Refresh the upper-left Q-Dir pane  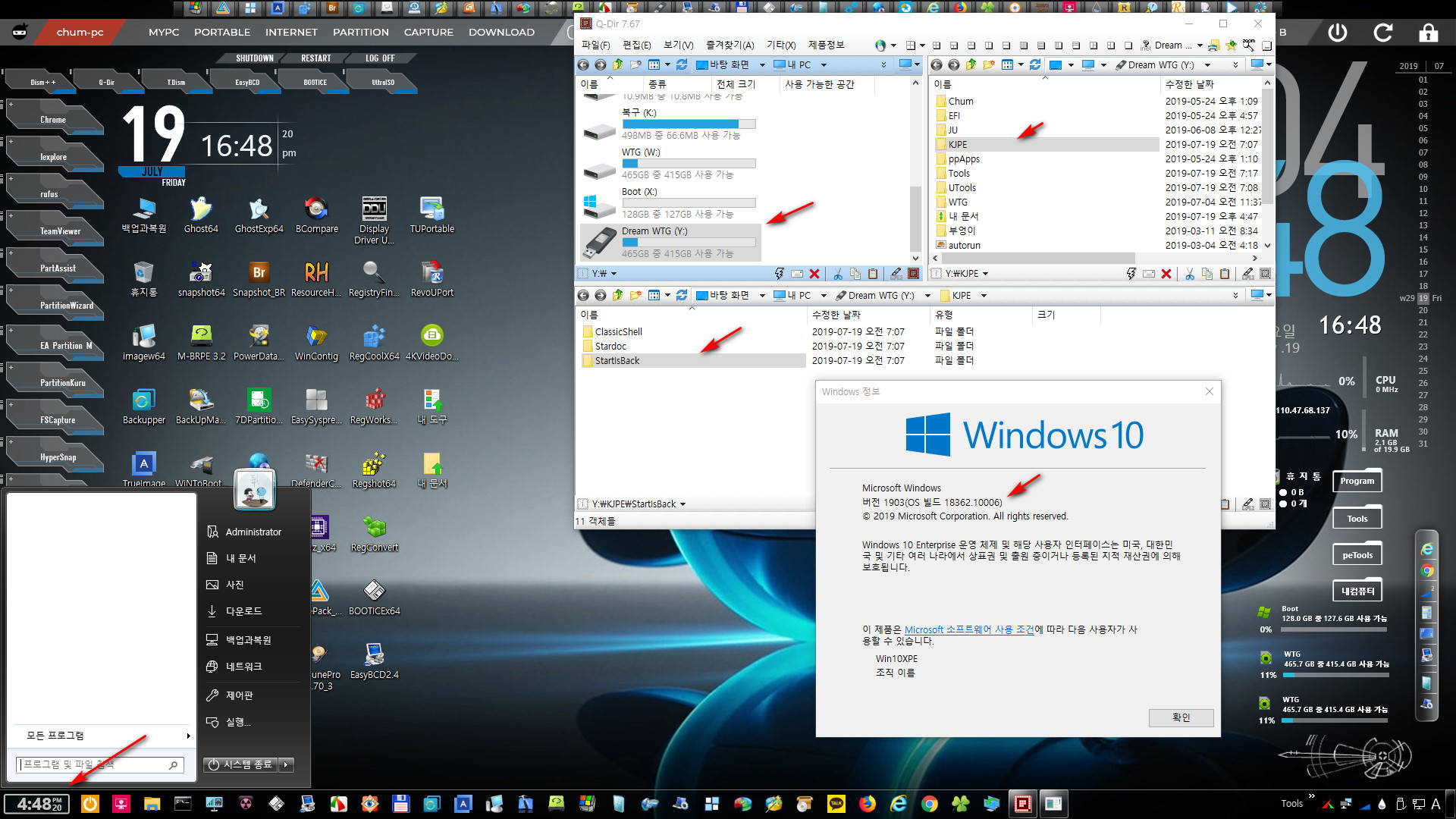682,64
